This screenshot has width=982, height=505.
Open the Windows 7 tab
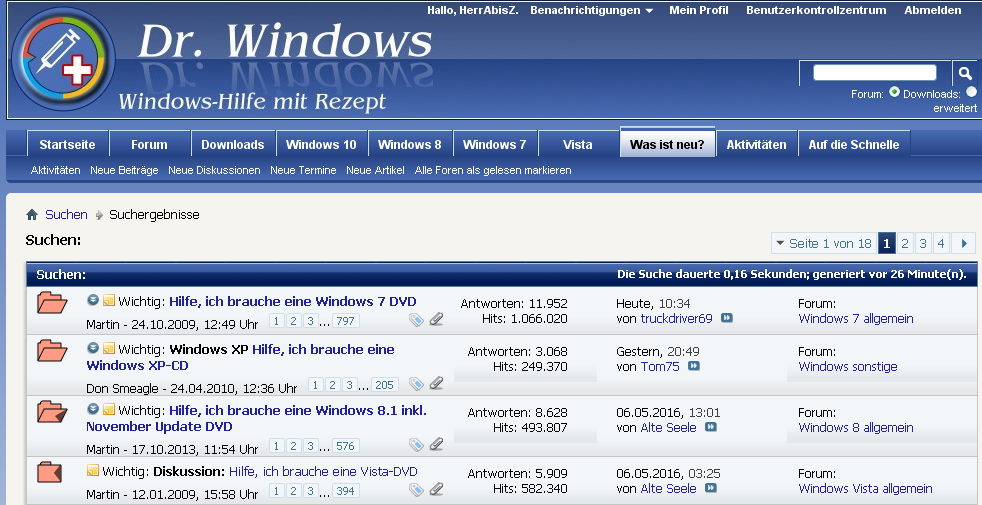point(494,145)
